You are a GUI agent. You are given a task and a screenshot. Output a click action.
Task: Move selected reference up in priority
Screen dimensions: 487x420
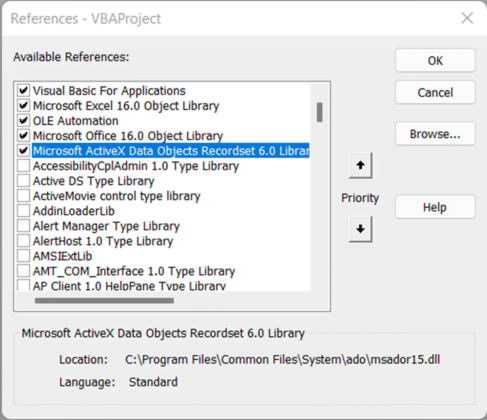(360, 165)
